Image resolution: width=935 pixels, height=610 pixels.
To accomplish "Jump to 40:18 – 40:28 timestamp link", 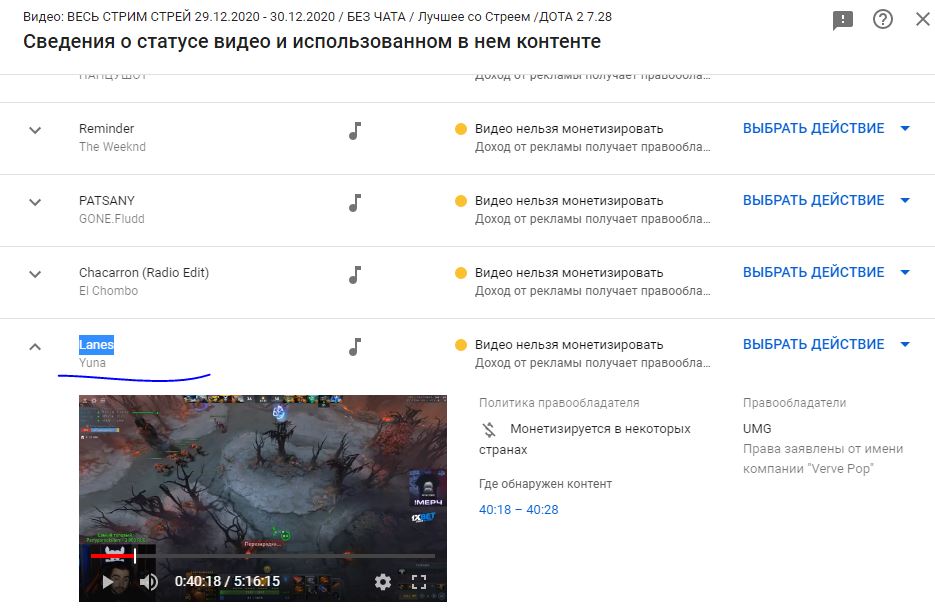I will [518, 510].
